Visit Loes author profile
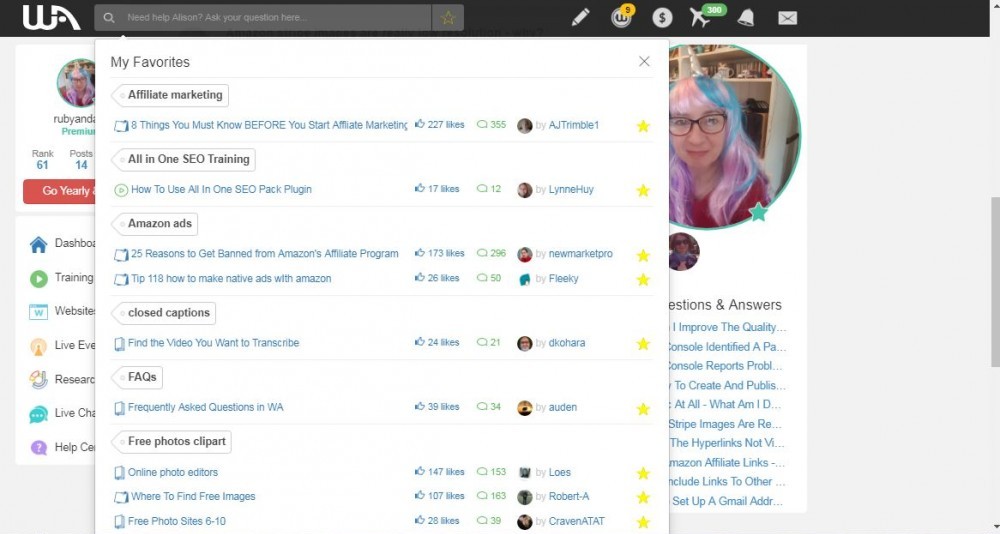The width and height of the screenshot is (1000, 534). [x=559, y=473]
